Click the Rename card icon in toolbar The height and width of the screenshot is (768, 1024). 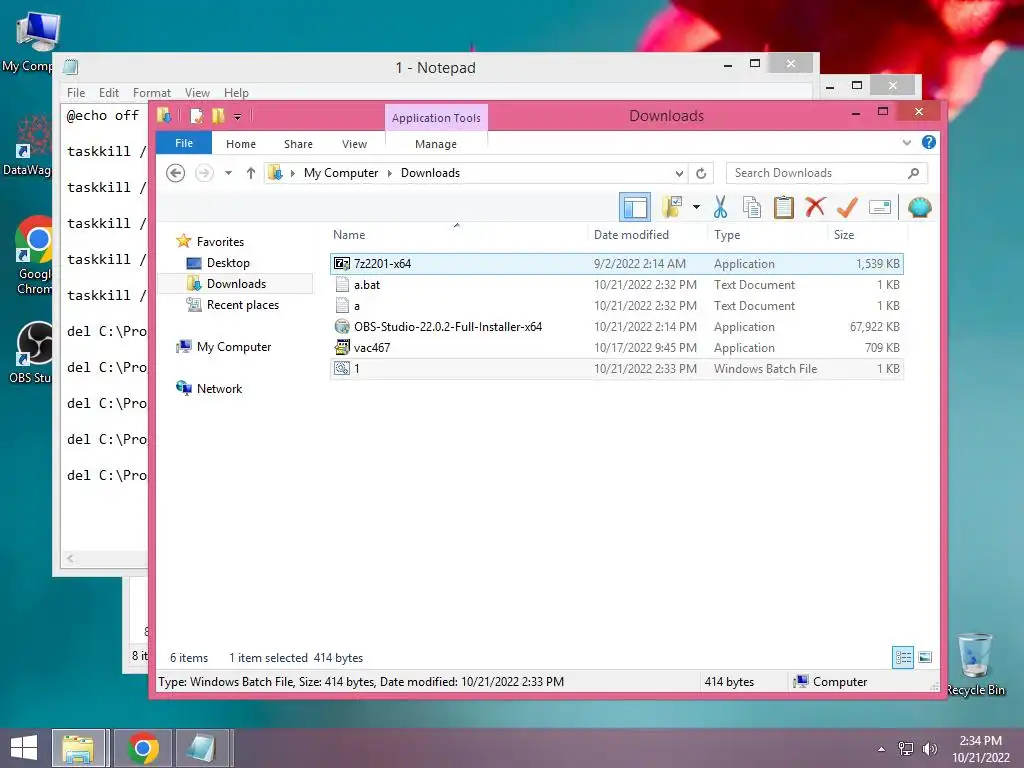[x=880, y=208]
